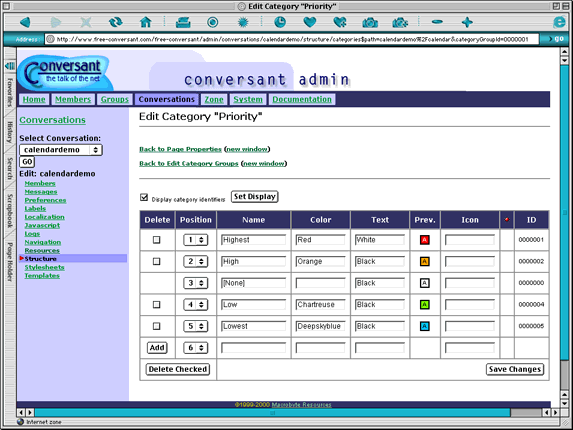Open the Macrobyte Resources footer link
This screenshot has height=430, width=573.
pos(301,404)
